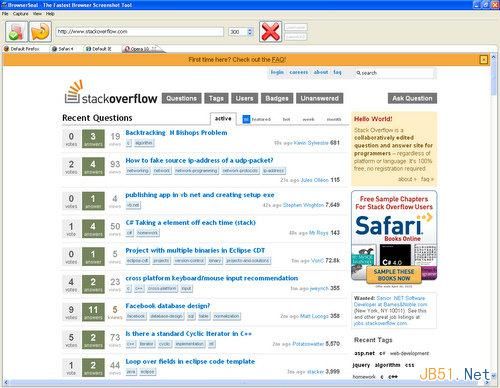Click the Sample These Books Now button
Viewport: 500px width, 388px height.
pyautogui.click(x=394, y=275)
